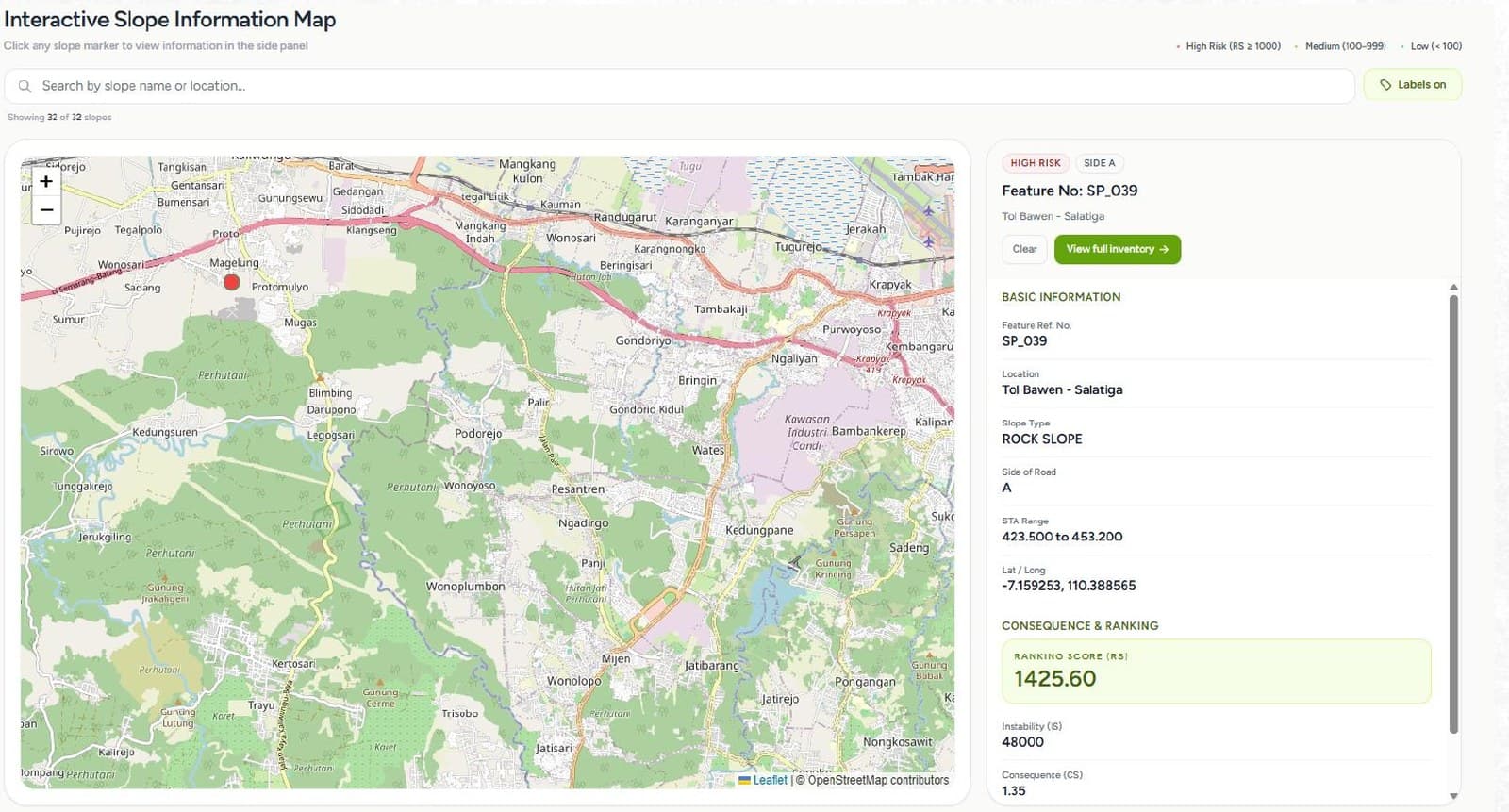Screen dimensions: 1509x812
Task: Click the Interactive Slope Information Map title
Action: 170,20
